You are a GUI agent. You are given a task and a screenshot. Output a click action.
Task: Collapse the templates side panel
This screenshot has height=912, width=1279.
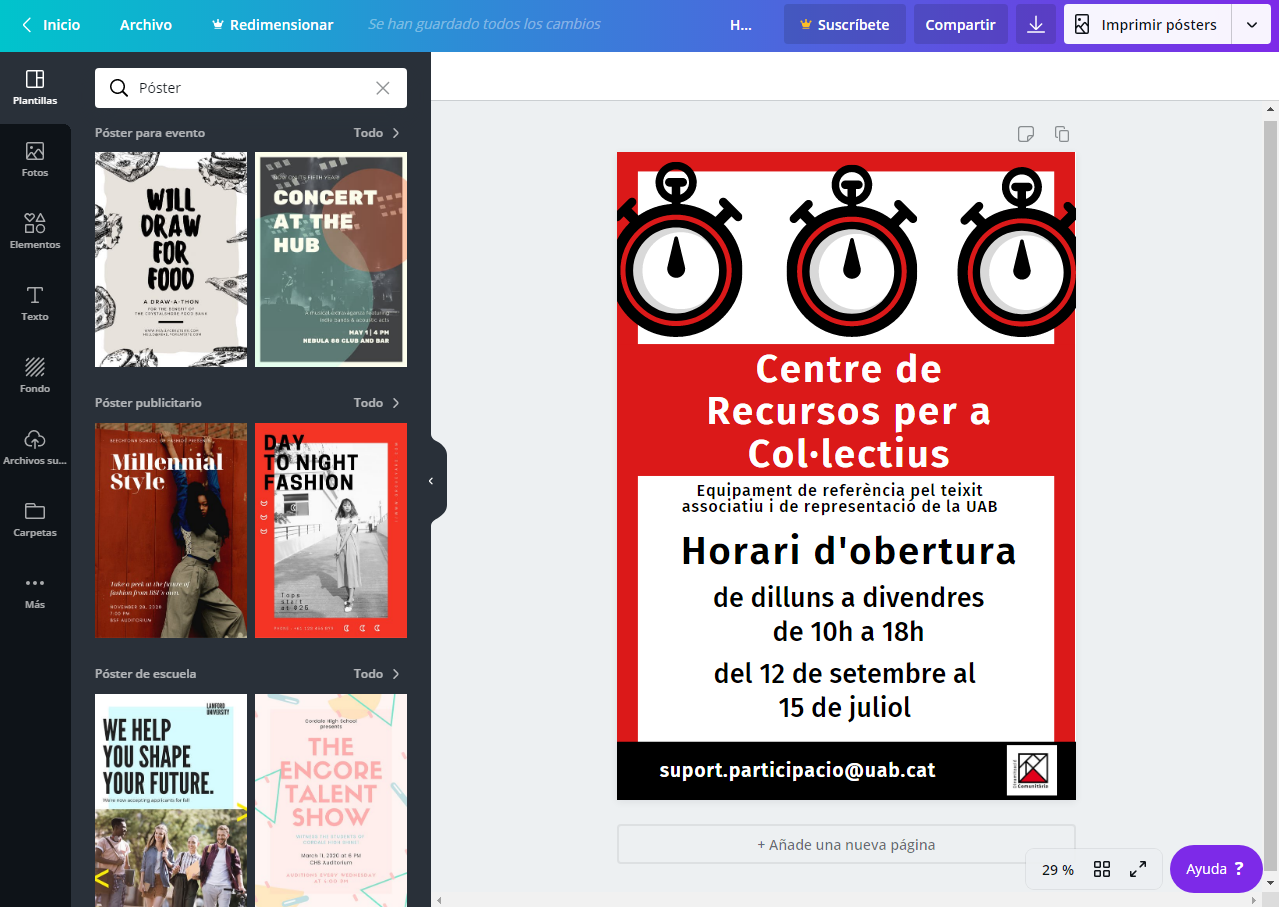432,481
